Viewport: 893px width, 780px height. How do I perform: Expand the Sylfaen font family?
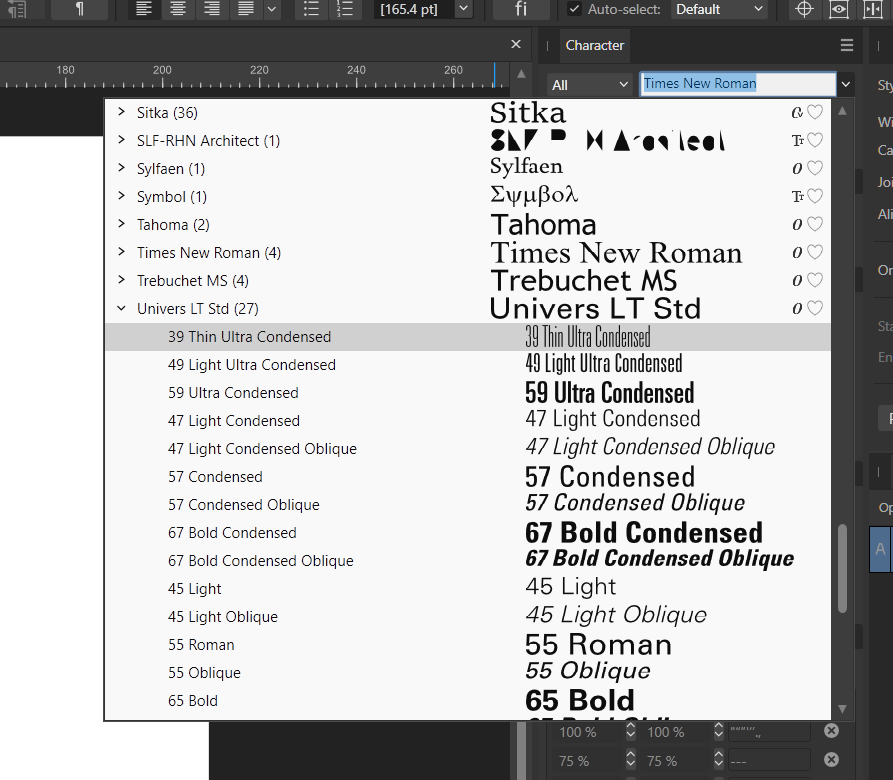tap(121, 168)
